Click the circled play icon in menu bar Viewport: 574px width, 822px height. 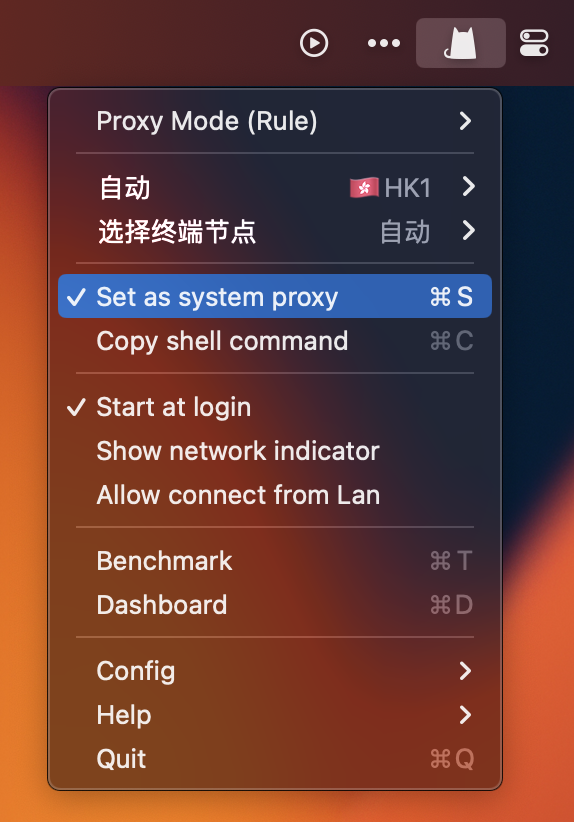[314, 43]
